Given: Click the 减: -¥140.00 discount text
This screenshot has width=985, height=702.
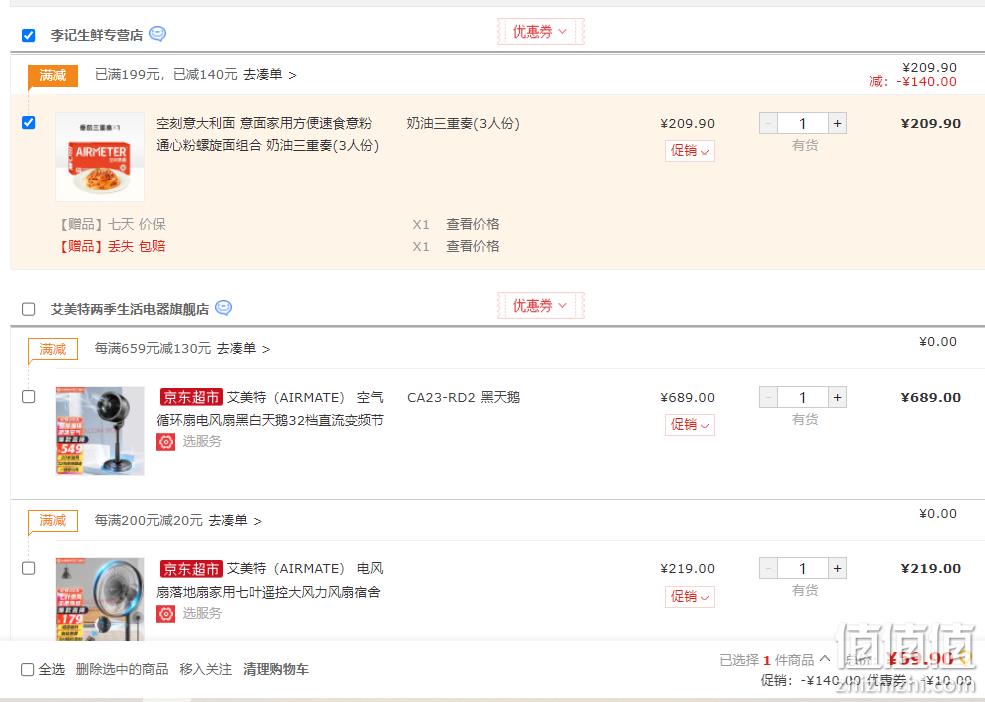Looking at the screenshot, I should [x=913, y=82].
